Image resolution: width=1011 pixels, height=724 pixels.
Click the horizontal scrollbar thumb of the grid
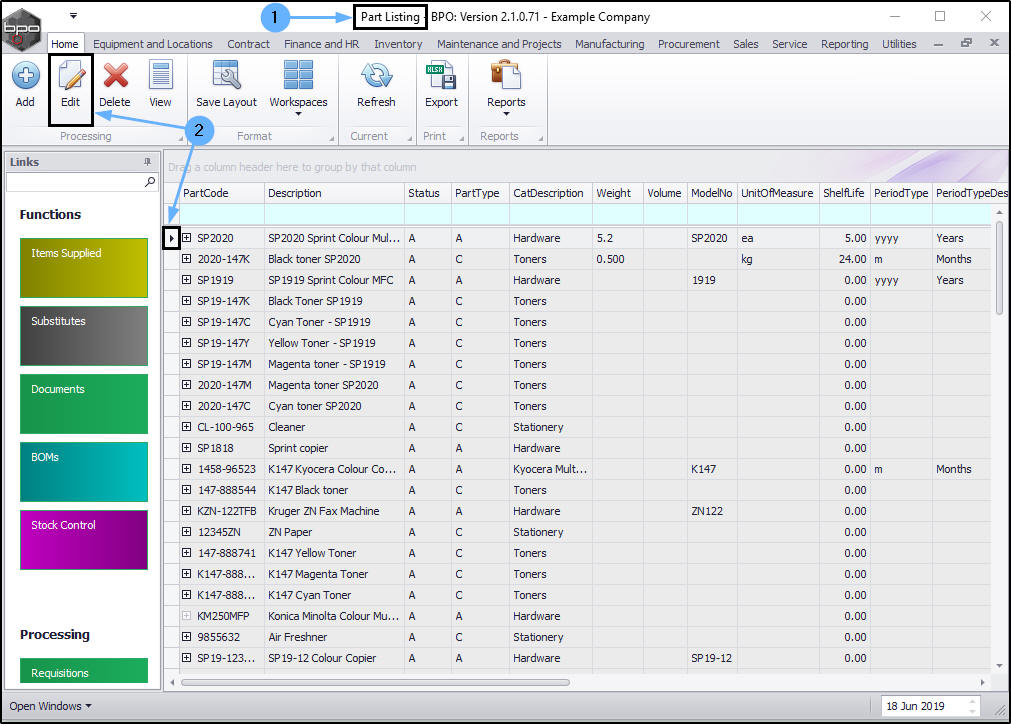(x=375, y=682)
